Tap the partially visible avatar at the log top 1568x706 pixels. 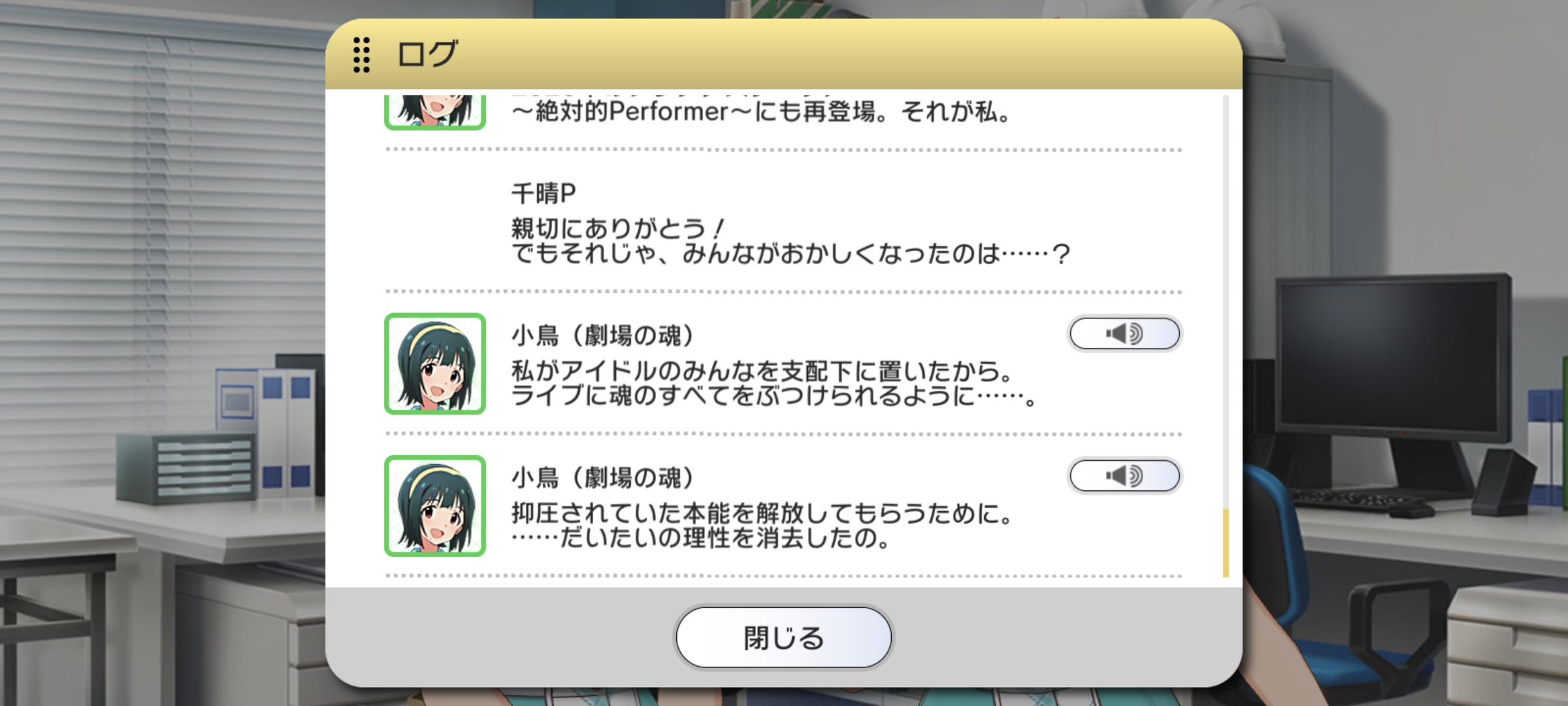[x=435, y=112]
